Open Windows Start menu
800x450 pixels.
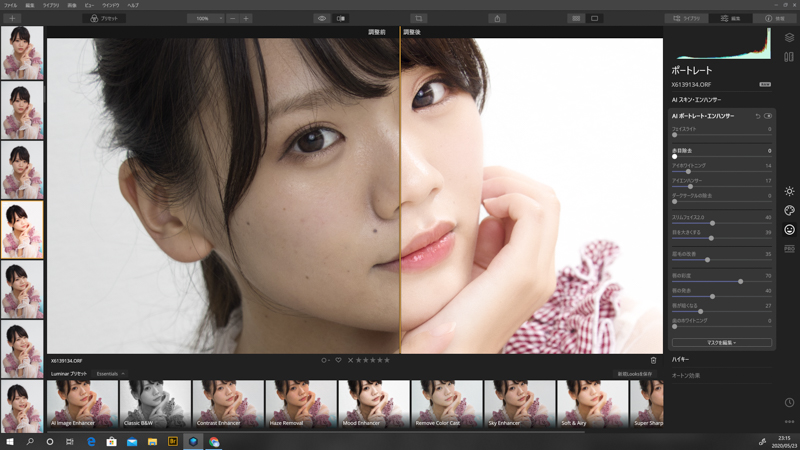[10, 442]
